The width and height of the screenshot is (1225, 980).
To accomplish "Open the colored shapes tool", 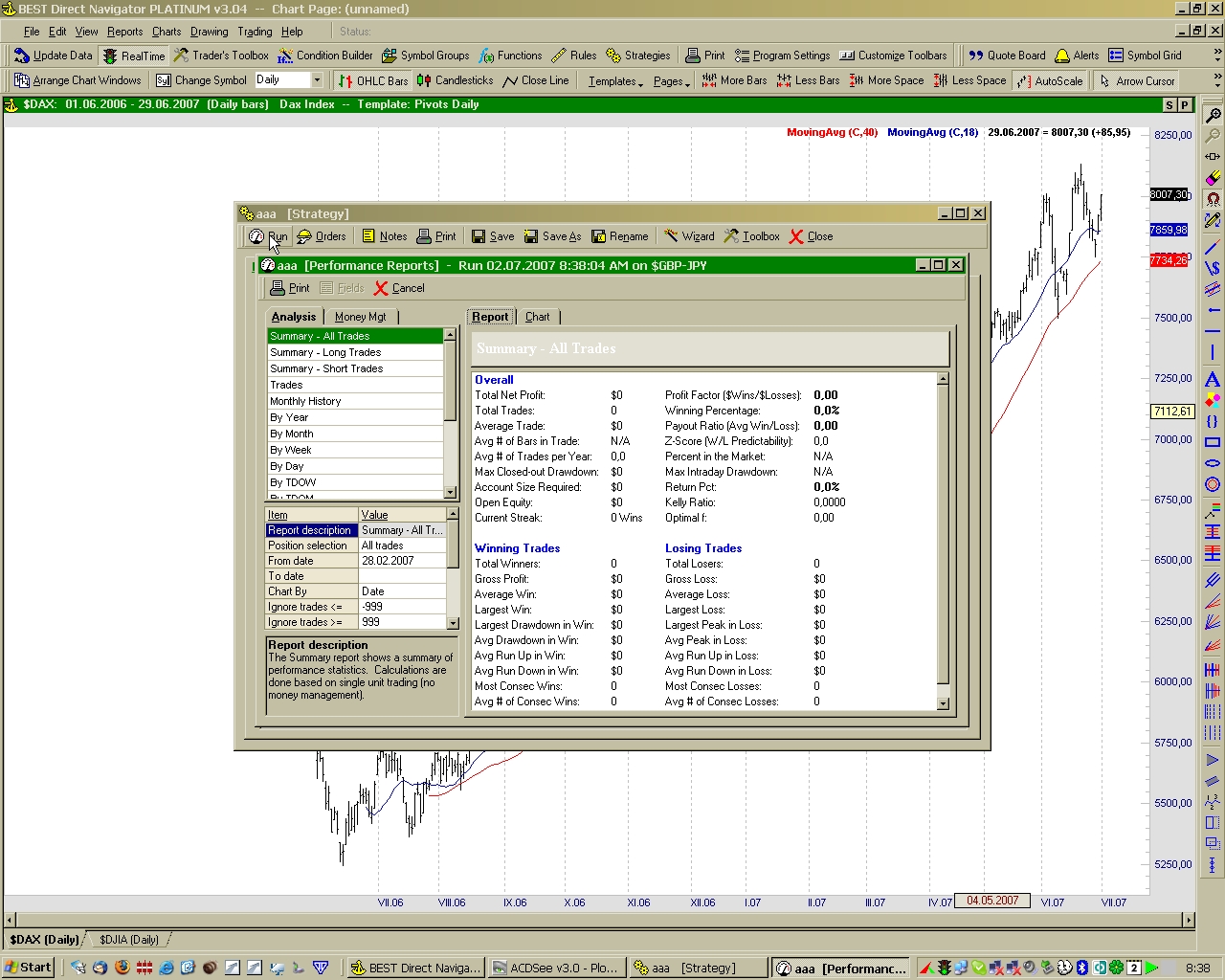I will click(x=1213, y=400).
